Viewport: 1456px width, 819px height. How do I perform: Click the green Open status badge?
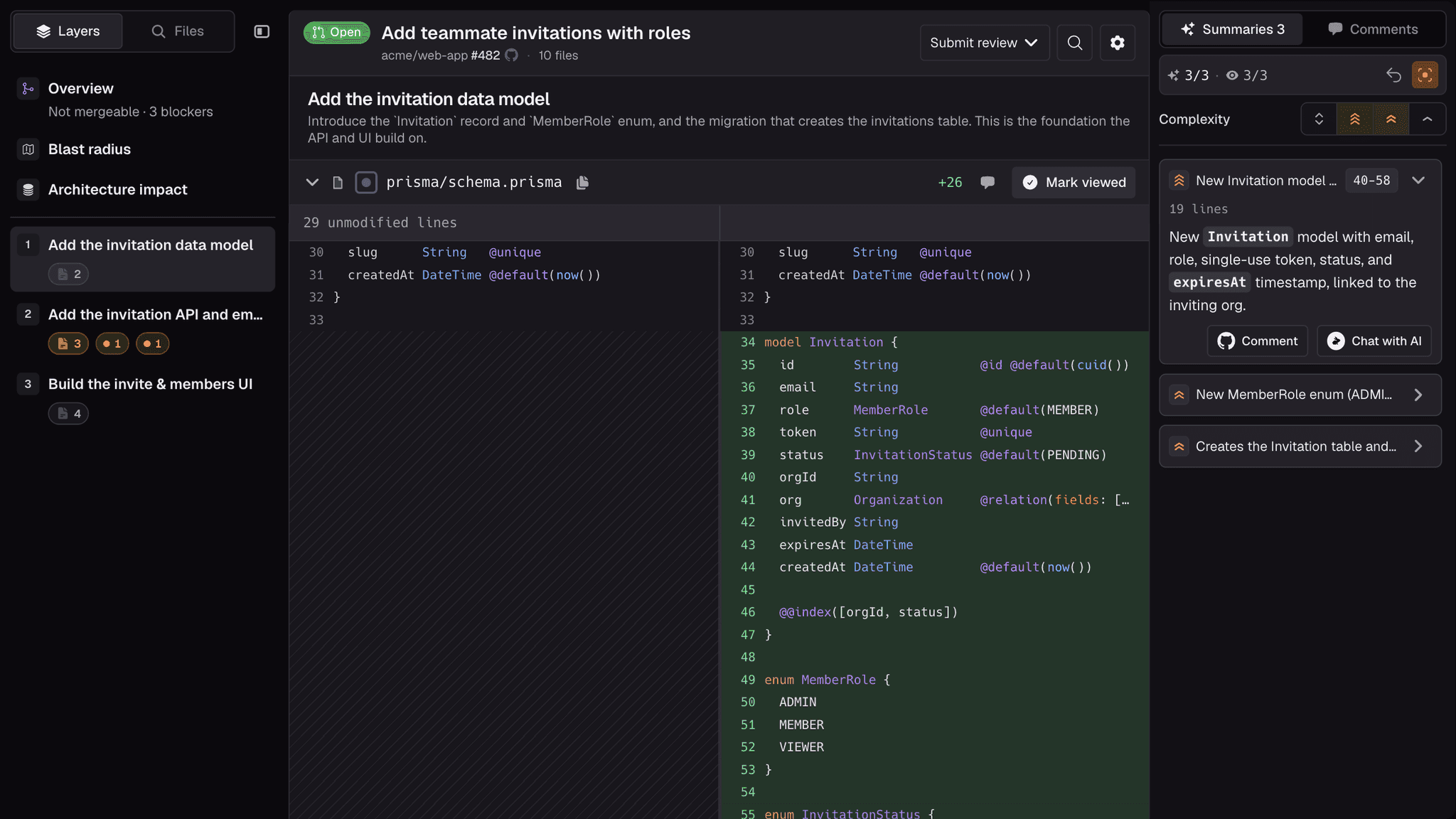click(337, 33)
